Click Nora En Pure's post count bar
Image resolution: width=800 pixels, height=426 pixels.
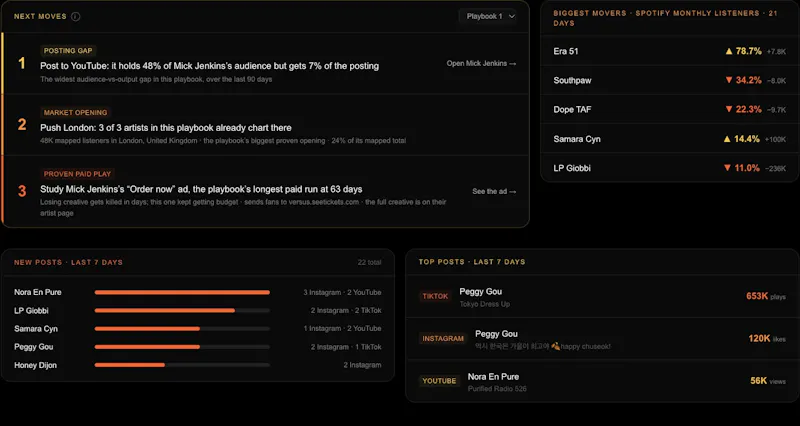pyautogui.click(x=182, y=292)
